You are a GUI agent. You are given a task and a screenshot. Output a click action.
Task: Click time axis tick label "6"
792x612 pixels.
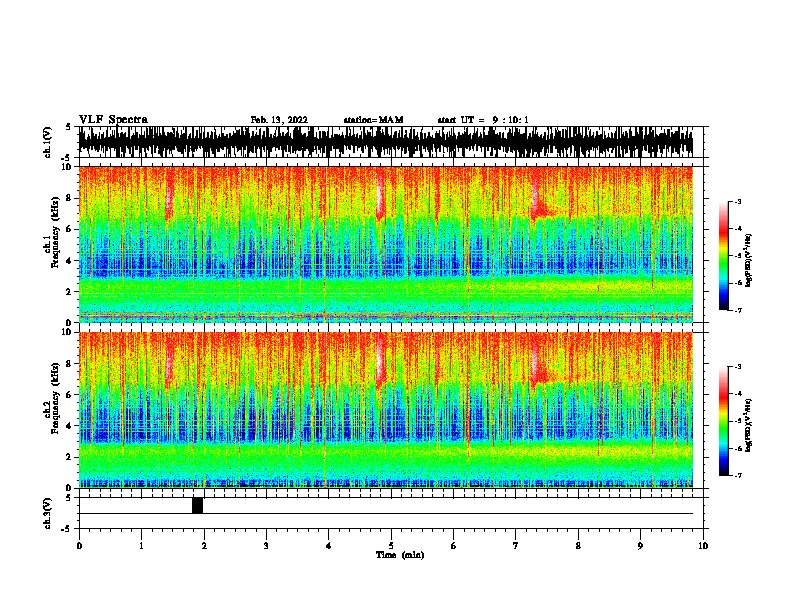pos(454,546)
